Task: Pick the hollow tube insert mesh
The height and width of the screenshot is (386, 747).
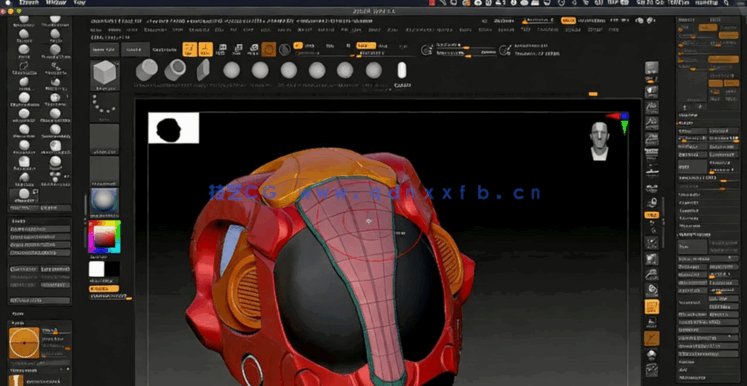Action: click(x=175, y=70)
